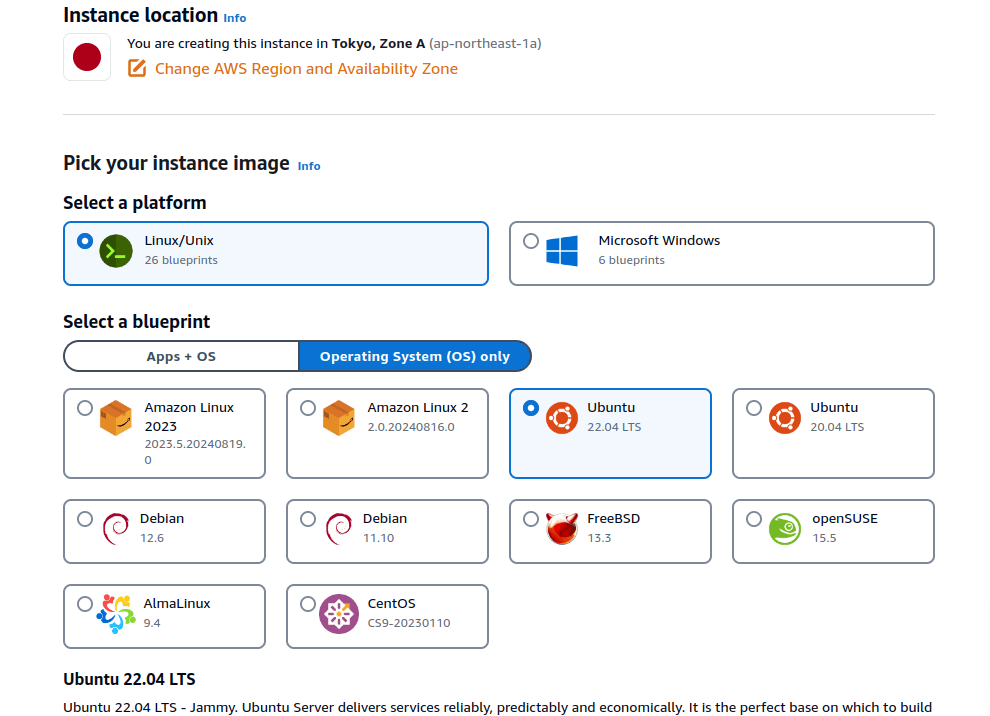Viewport: 990px width, 716px height.
Task: Click the 22.04 LTS version text
Action: click(x=614, y=427)
